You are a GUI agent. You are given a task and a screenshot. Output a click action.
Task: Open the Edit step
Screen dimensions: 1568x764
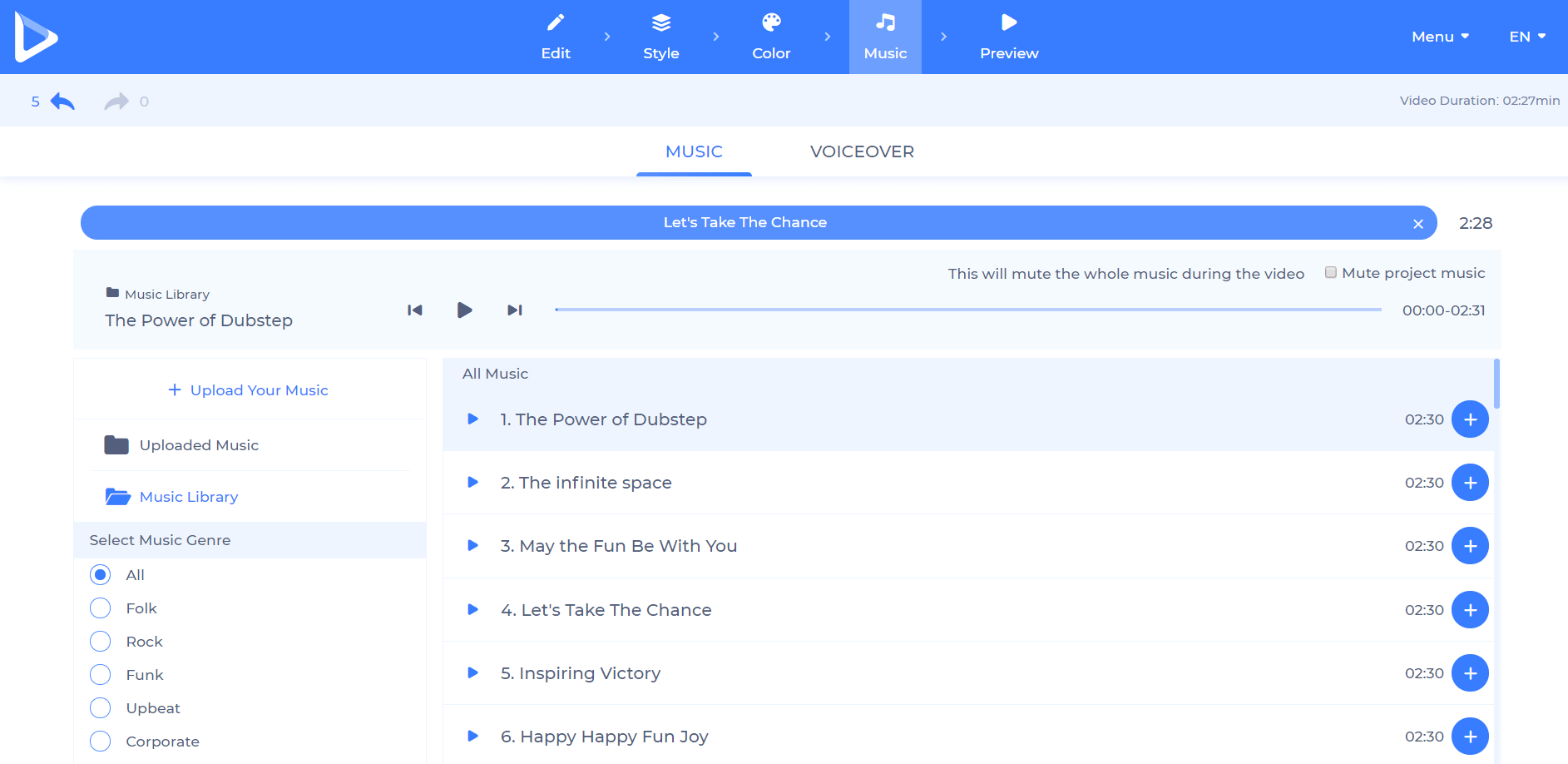(x=556, y=37)
